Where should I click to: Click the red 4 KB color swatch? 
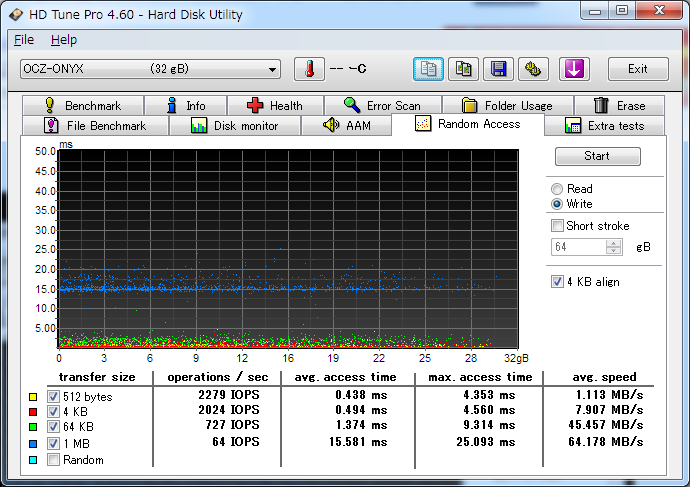(33, 412)
